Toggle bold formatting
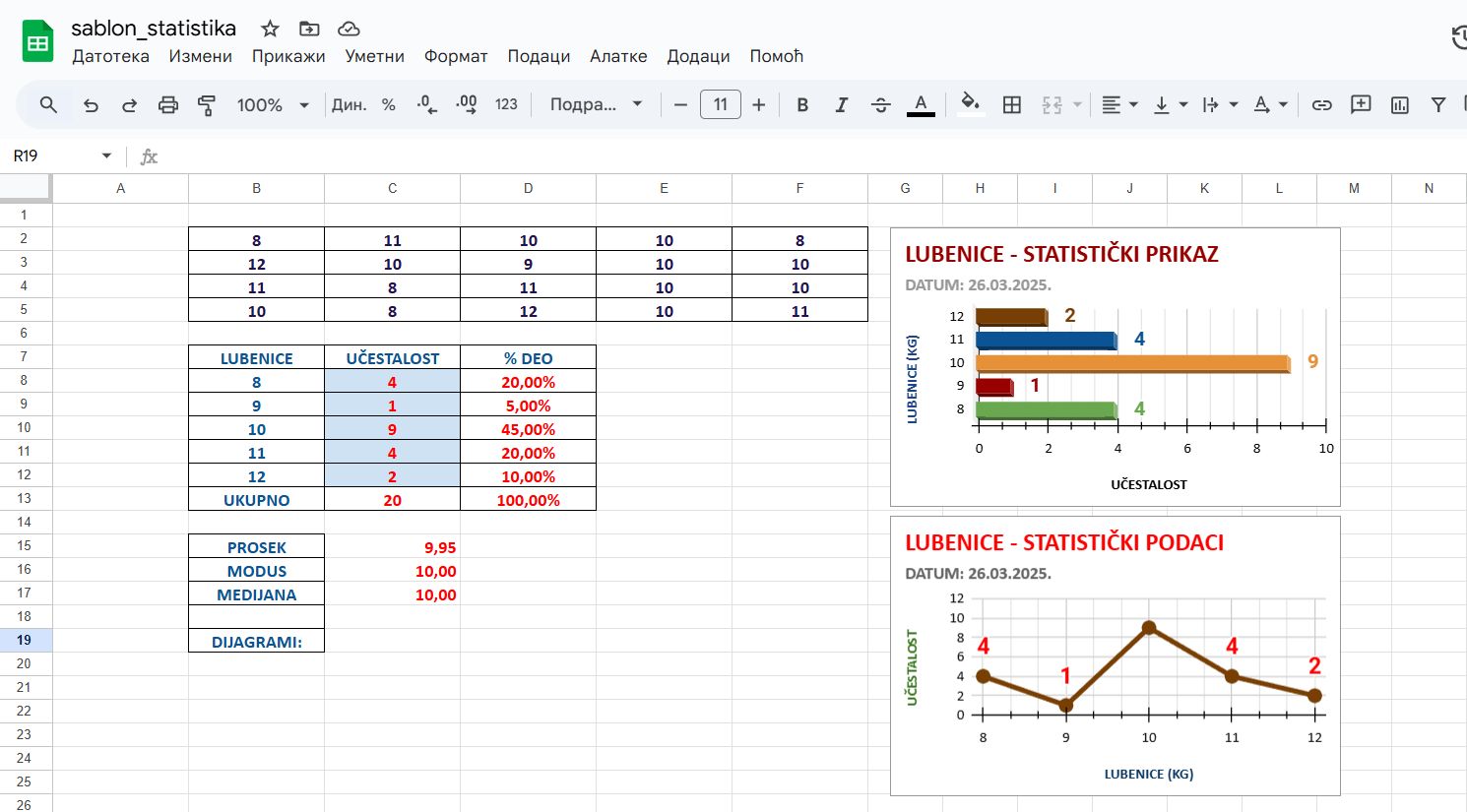Image resolution: width=1467 pixels, height=812 pixels. pos(802,105)
